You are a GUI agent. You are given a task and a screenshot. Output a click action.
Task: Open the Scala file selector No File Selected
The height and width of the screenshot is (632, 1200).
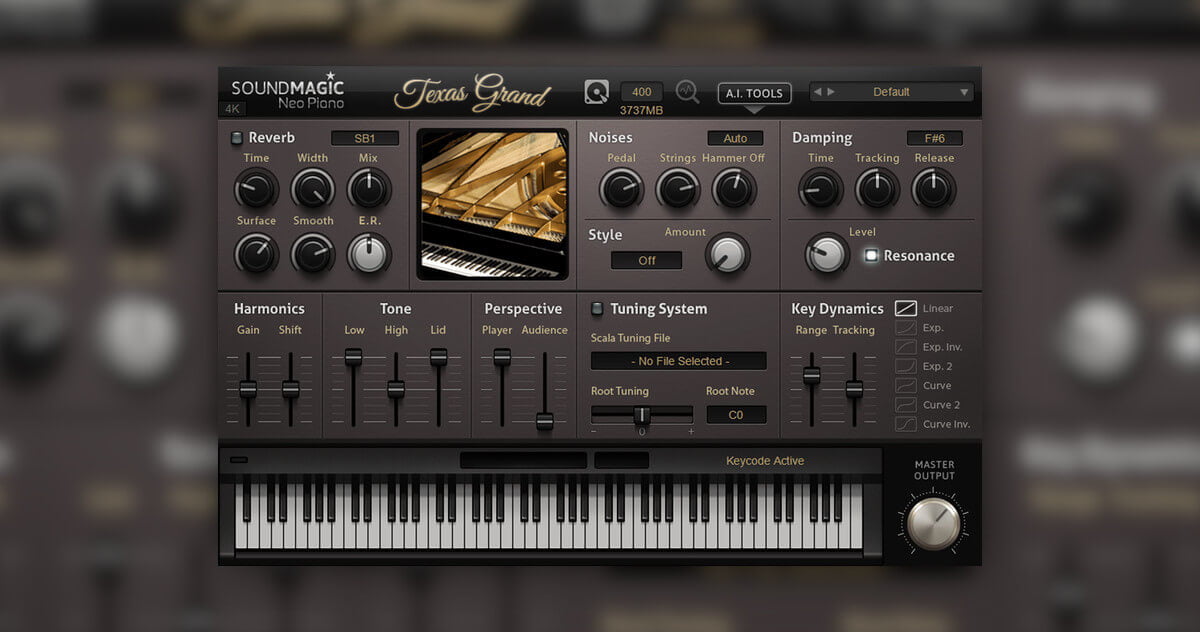[679, 361]
